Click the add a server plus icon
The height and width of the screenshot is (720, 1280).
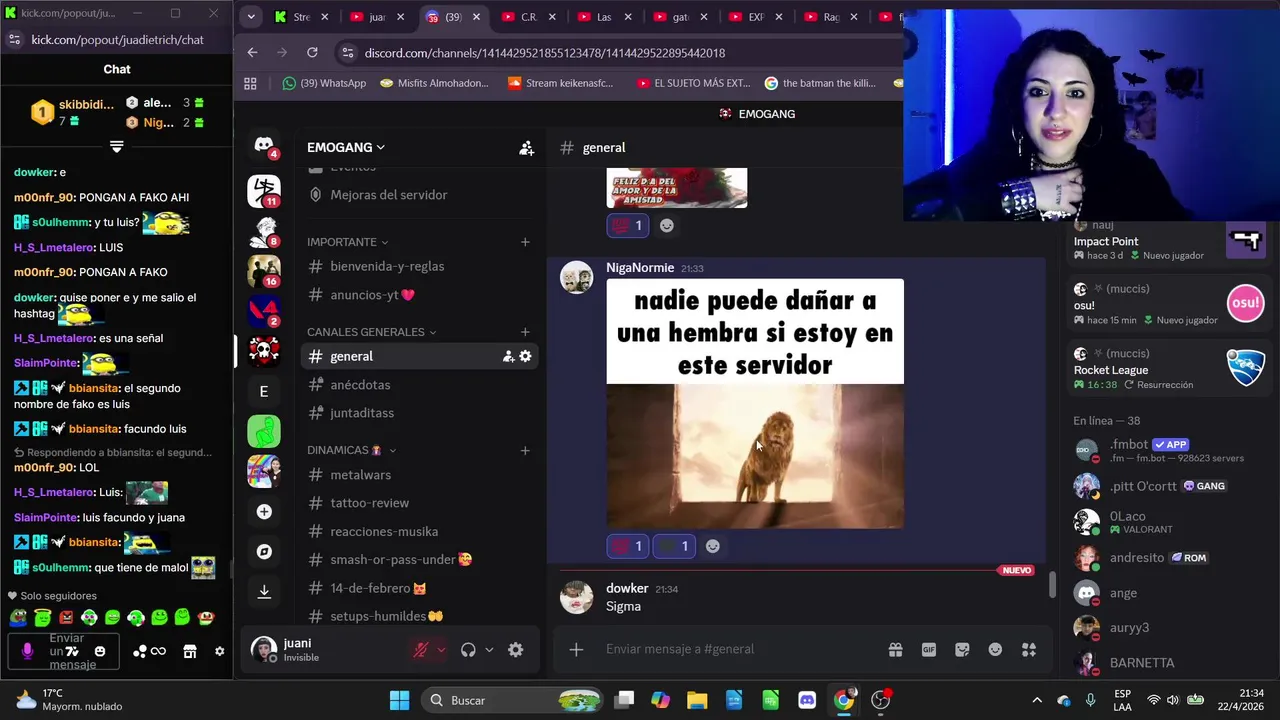click(x=264, y=512)
